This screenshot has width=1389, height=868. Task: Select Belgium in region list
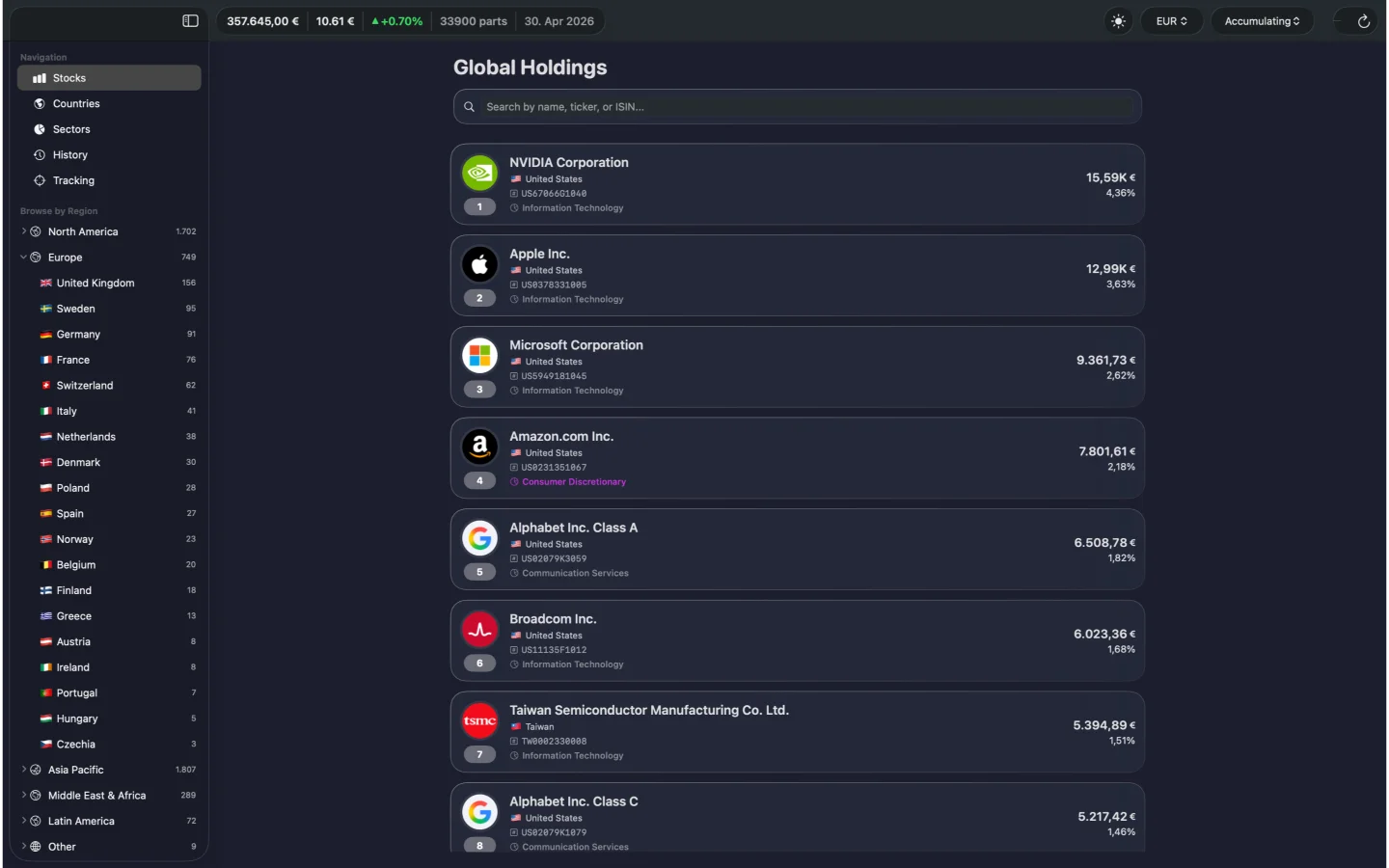109,565
